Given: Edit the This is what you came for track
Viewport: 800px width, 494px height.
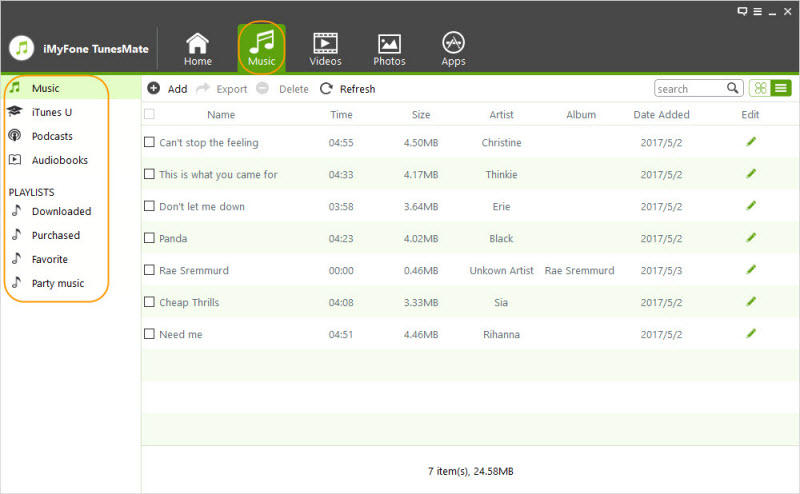Looking at the screenshot, I should [751, 174].
